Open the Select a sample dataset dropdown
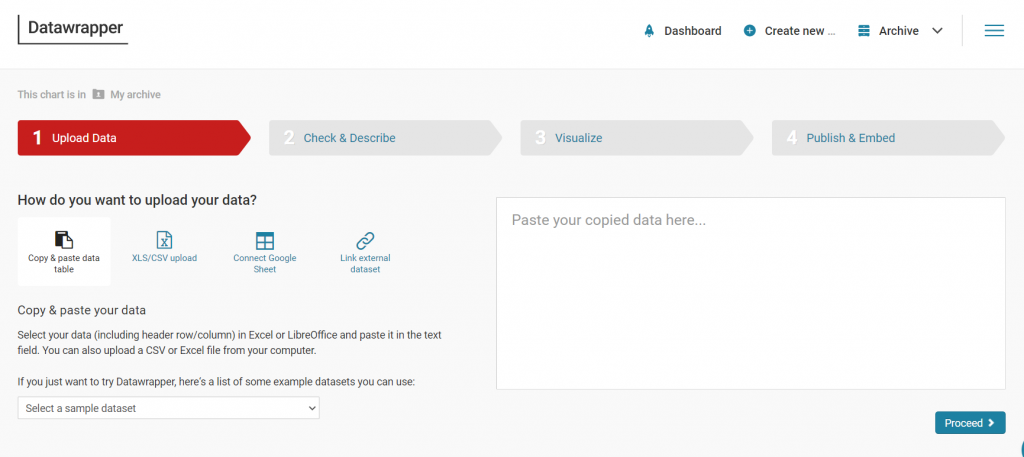The image size is (1024, 457). pos(168,408)
